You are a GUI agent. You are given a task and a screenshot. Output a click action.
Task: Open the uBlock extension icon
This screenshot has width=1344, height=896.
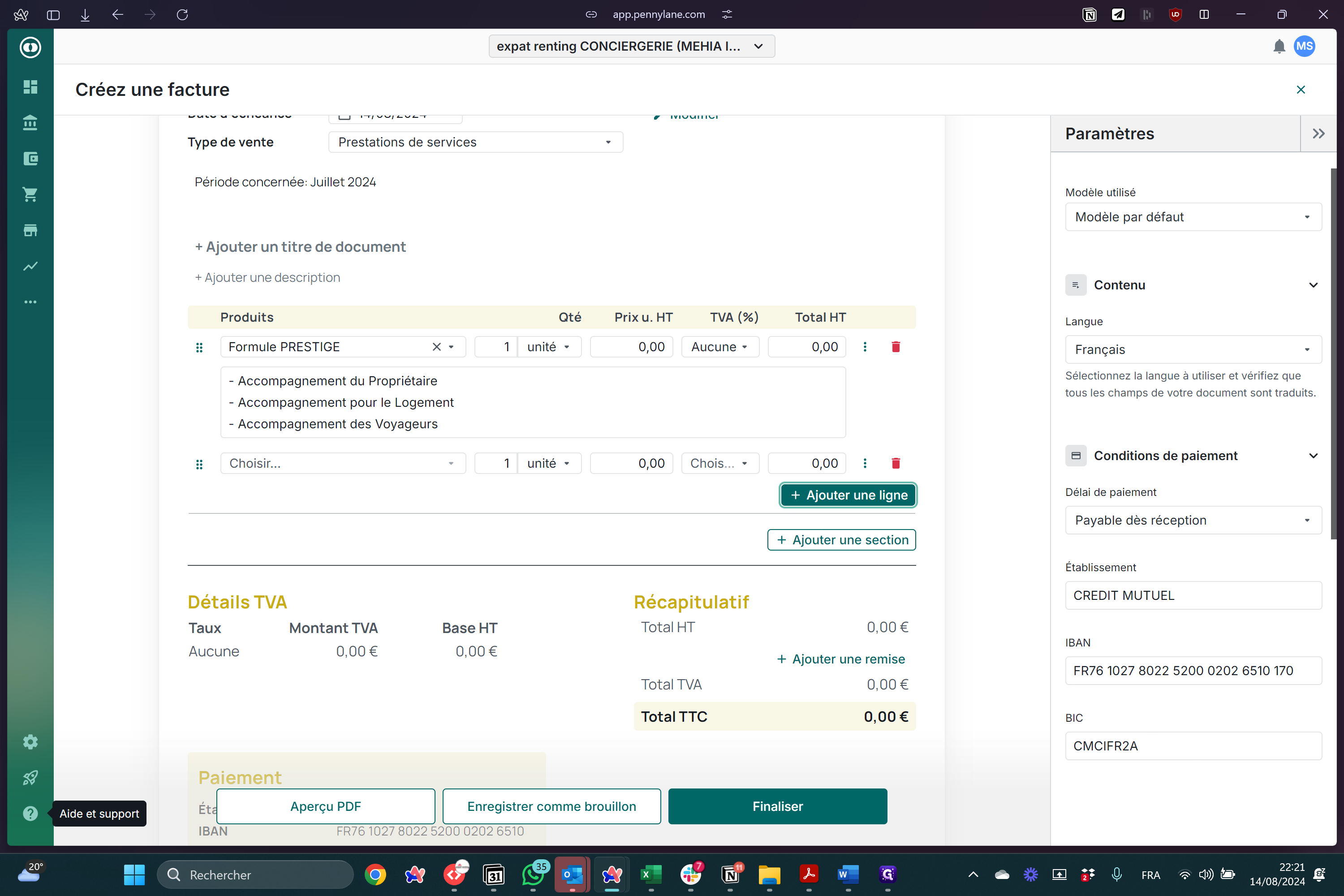point(1175,14)
